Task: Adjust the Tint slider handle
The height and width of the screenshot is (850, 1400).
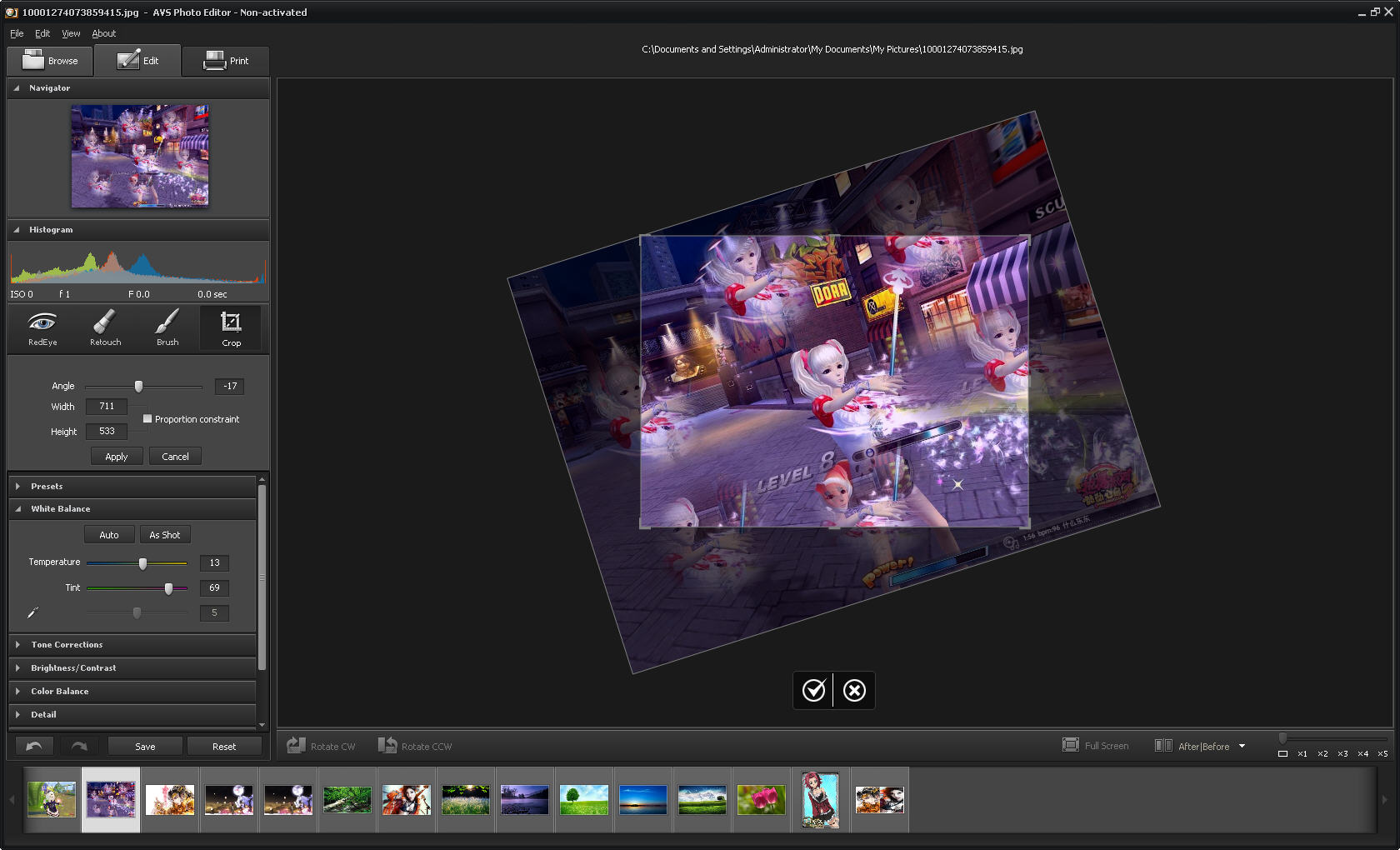Action: tap(168, 588)
